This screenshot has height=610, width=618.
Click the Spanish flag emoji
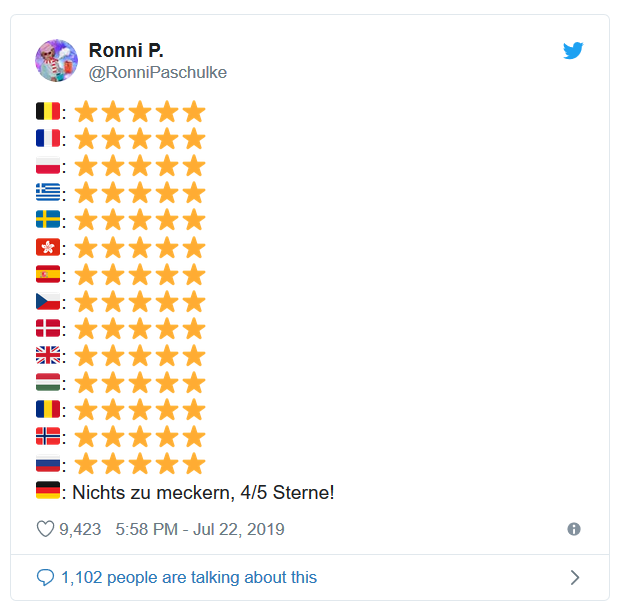47,273
